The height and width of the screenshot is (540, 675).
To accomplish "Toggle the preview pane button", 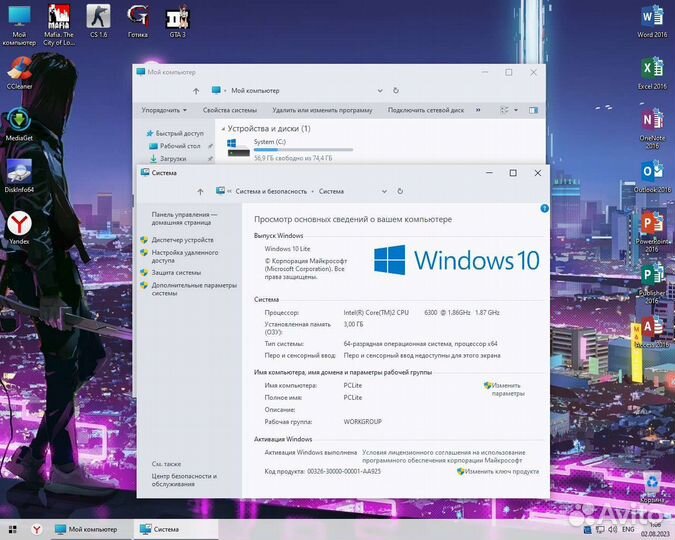I will 533,110.
